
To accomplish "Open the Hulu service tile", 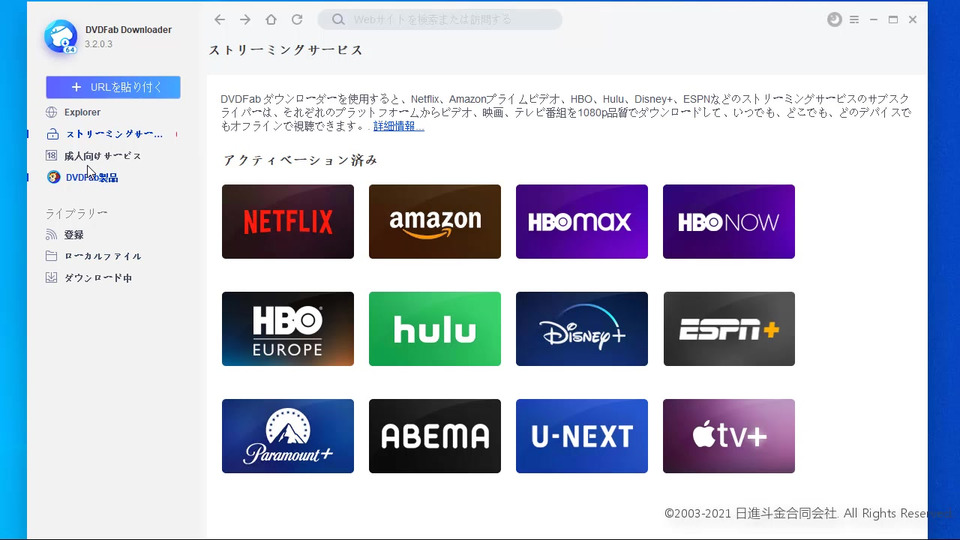I will (435, 329).
